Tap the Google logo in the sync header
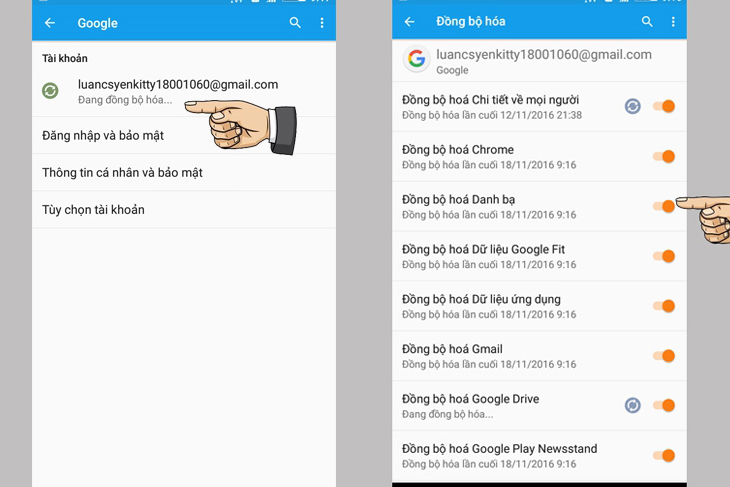The image size is (730, 487). 416,59
